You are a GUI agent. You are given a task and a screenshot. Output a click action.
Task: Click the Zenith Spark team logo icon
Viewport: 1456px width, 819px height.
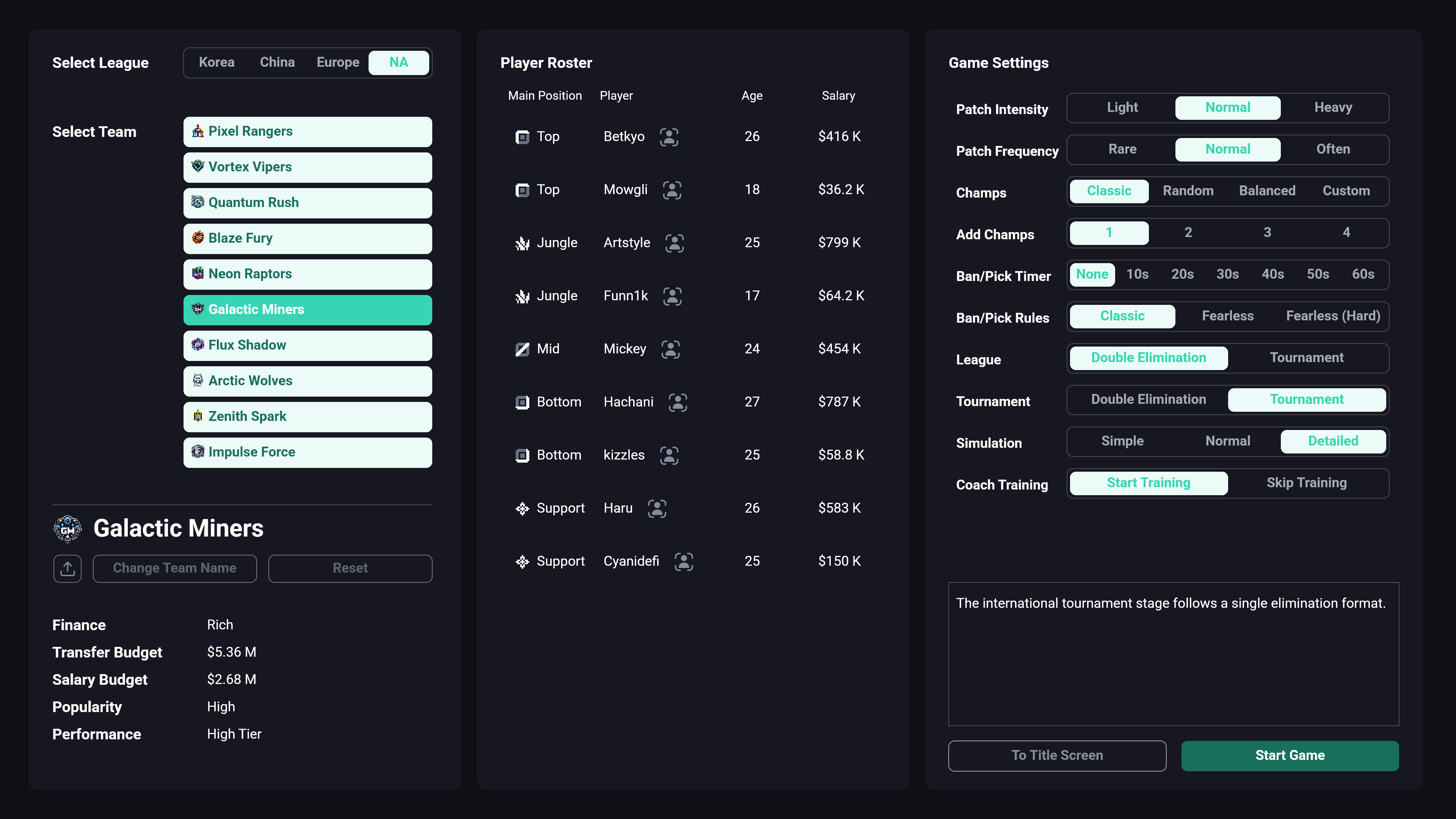197,416
